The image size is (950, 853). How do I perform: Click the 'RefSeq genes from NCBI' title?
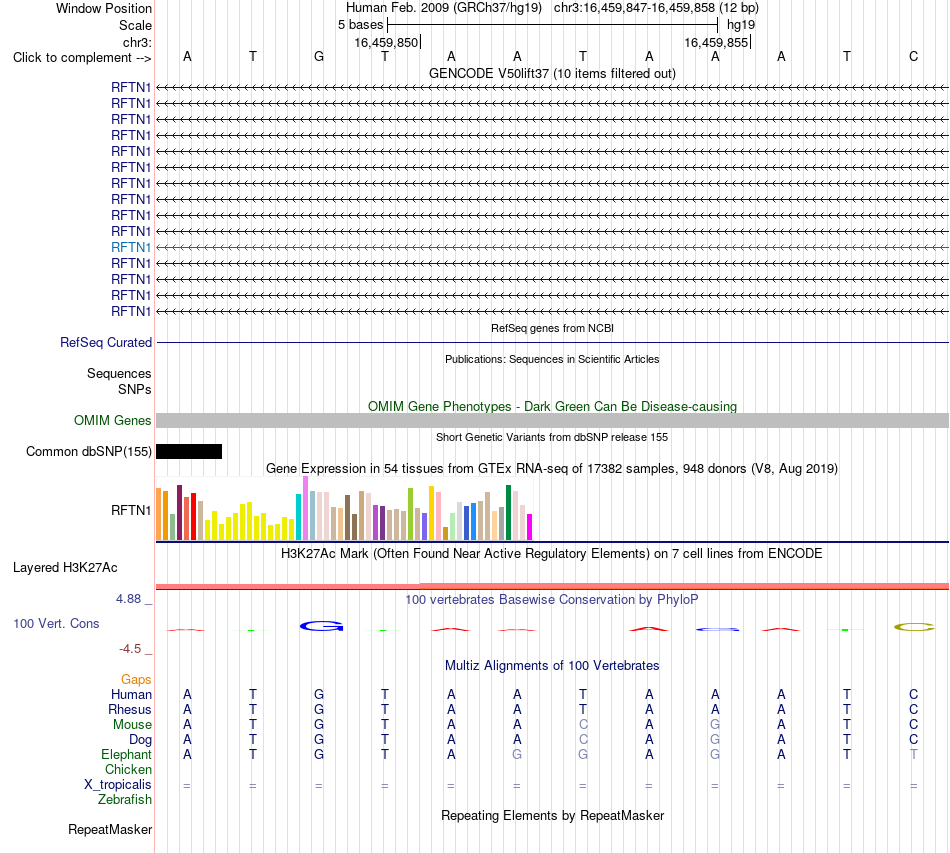(552, 328)
